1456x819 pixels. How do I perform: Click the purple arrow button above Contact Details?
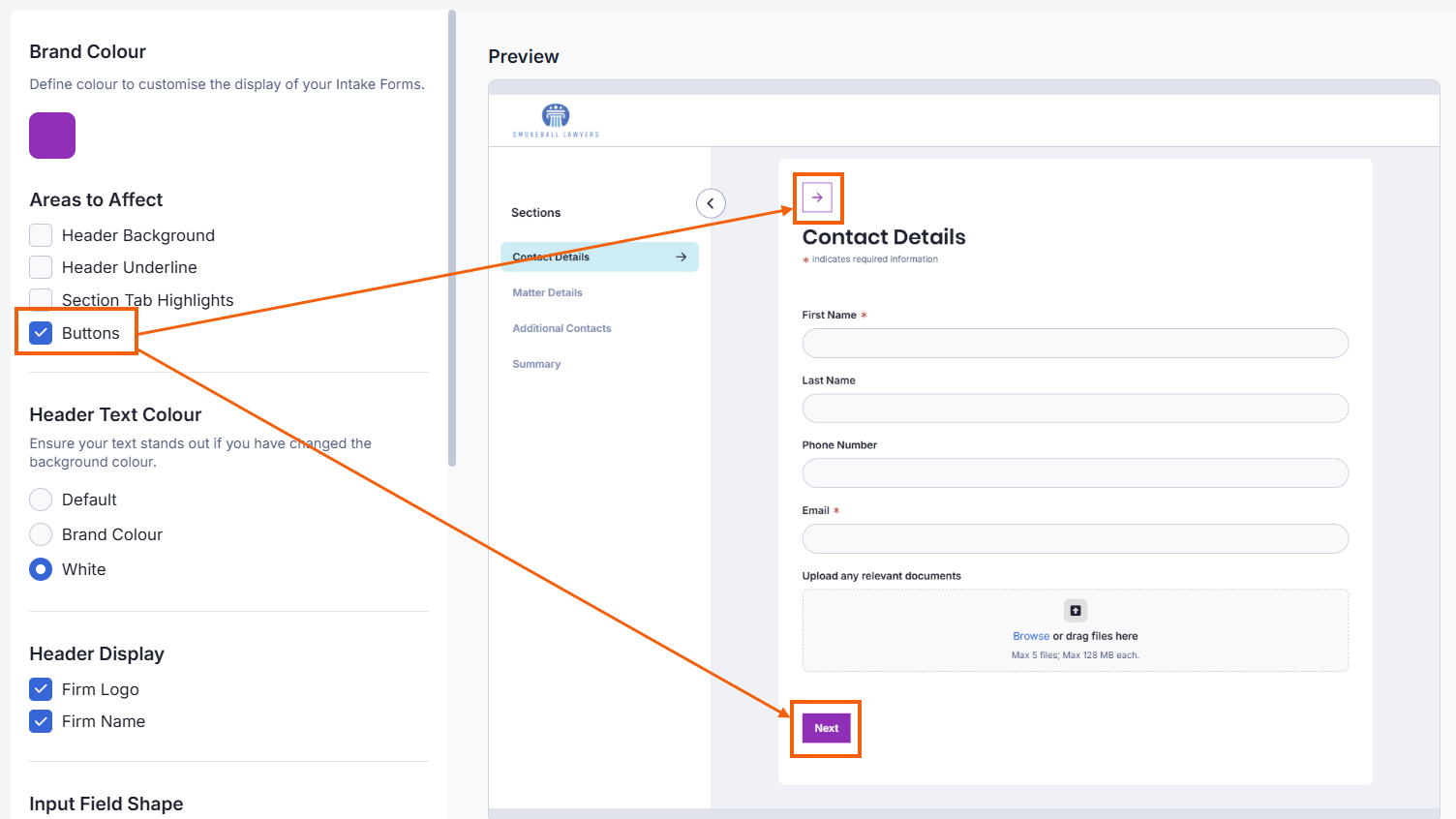point(817,197)
